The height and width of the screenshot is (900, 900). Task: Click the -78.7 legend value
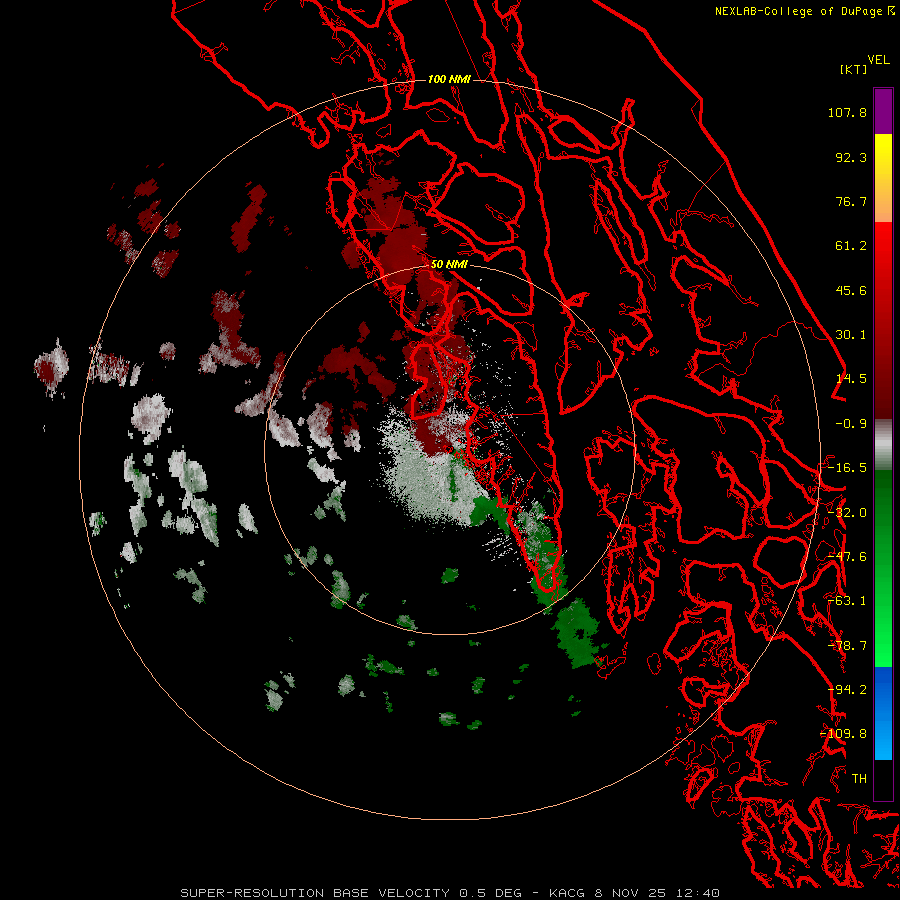(x=847, y=646)
